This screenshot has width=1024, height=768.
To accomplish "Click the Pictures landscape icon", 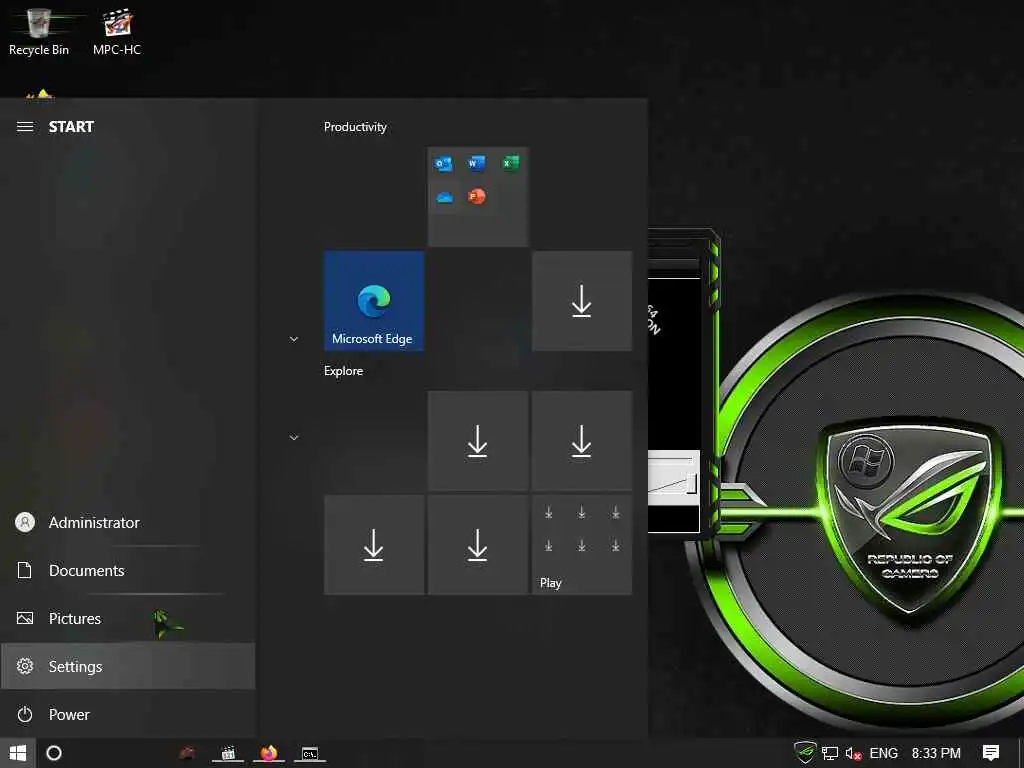I will [25, 618].
